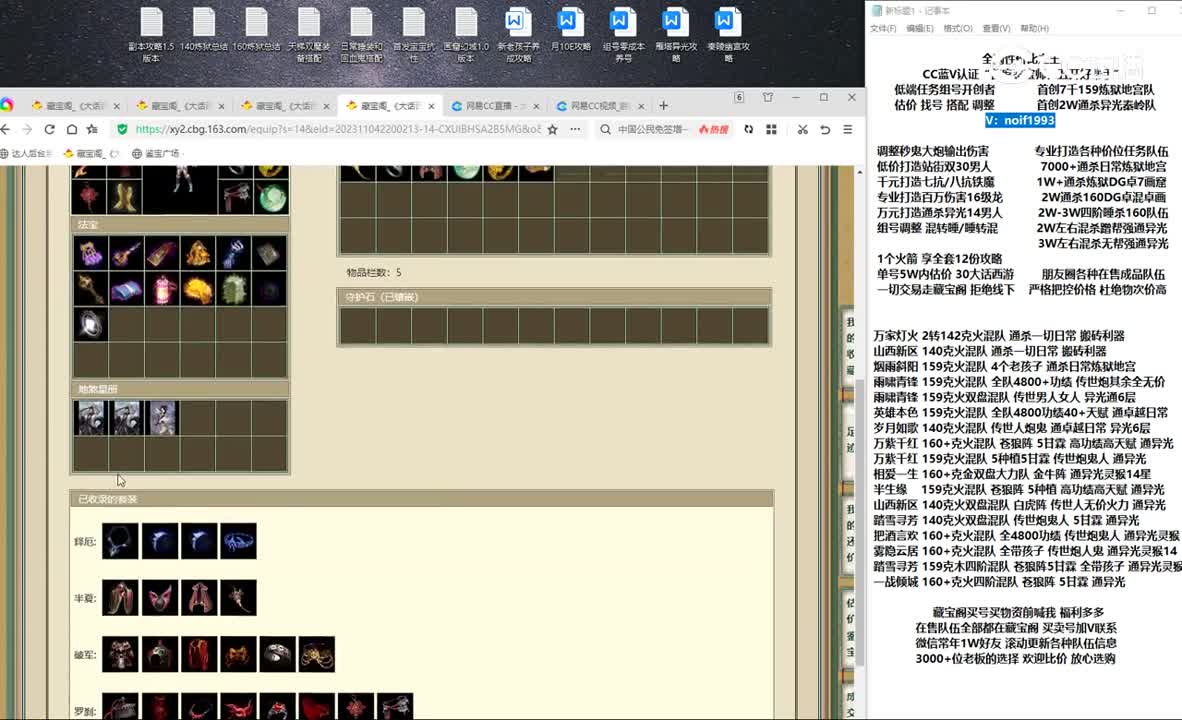Select the first armor item in the 破军 row
This screenshot has height=720, width=1182.
(x=121, y=654)
